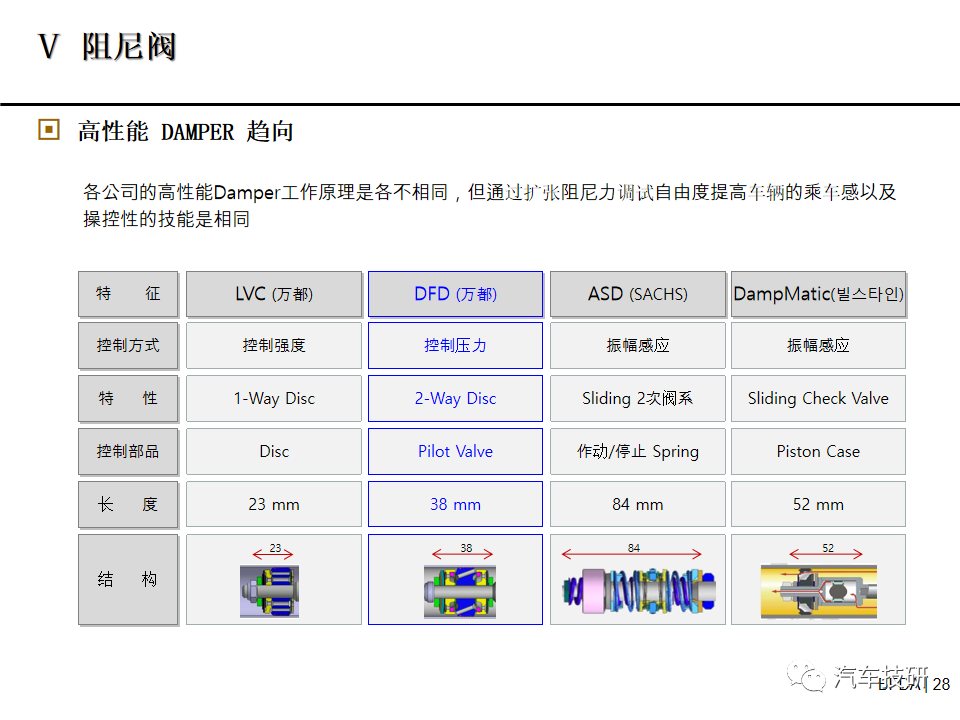
Task: Select the 长度 row header cell
Action: point(128,504)
